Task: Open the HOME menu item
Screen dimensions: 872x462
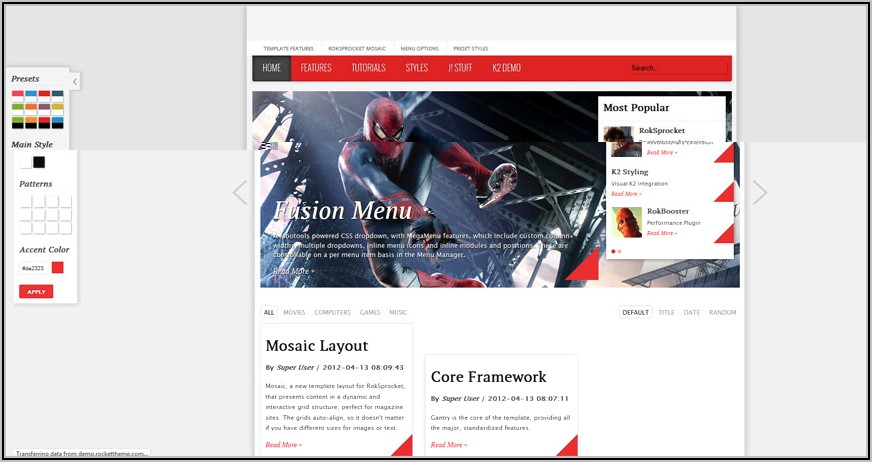Action: click(271, 68)
